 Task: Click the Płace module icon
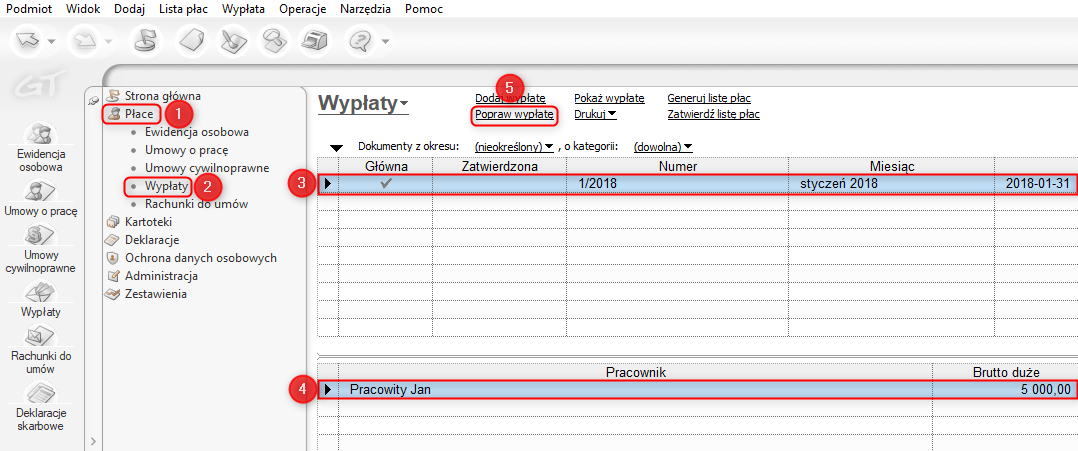click(x=112, y=113)
